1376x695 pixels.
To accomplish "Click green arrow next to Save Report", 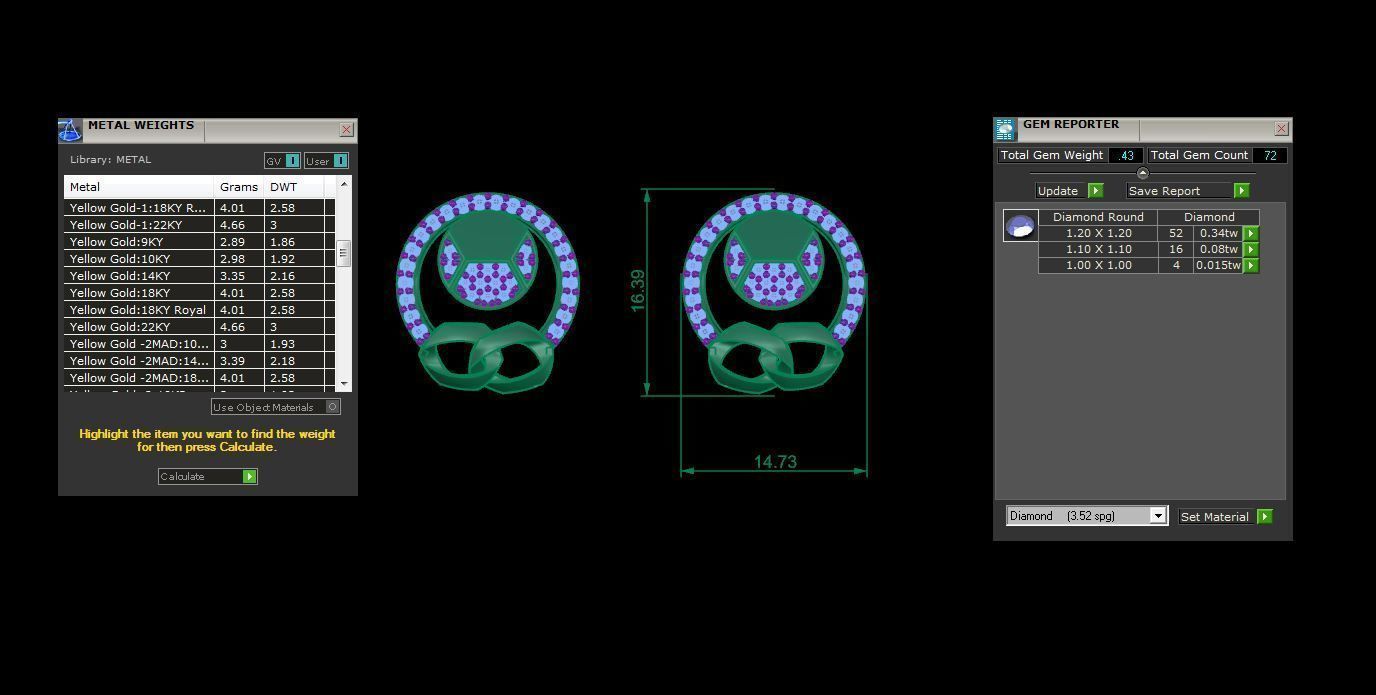I will click(1241, 191).
